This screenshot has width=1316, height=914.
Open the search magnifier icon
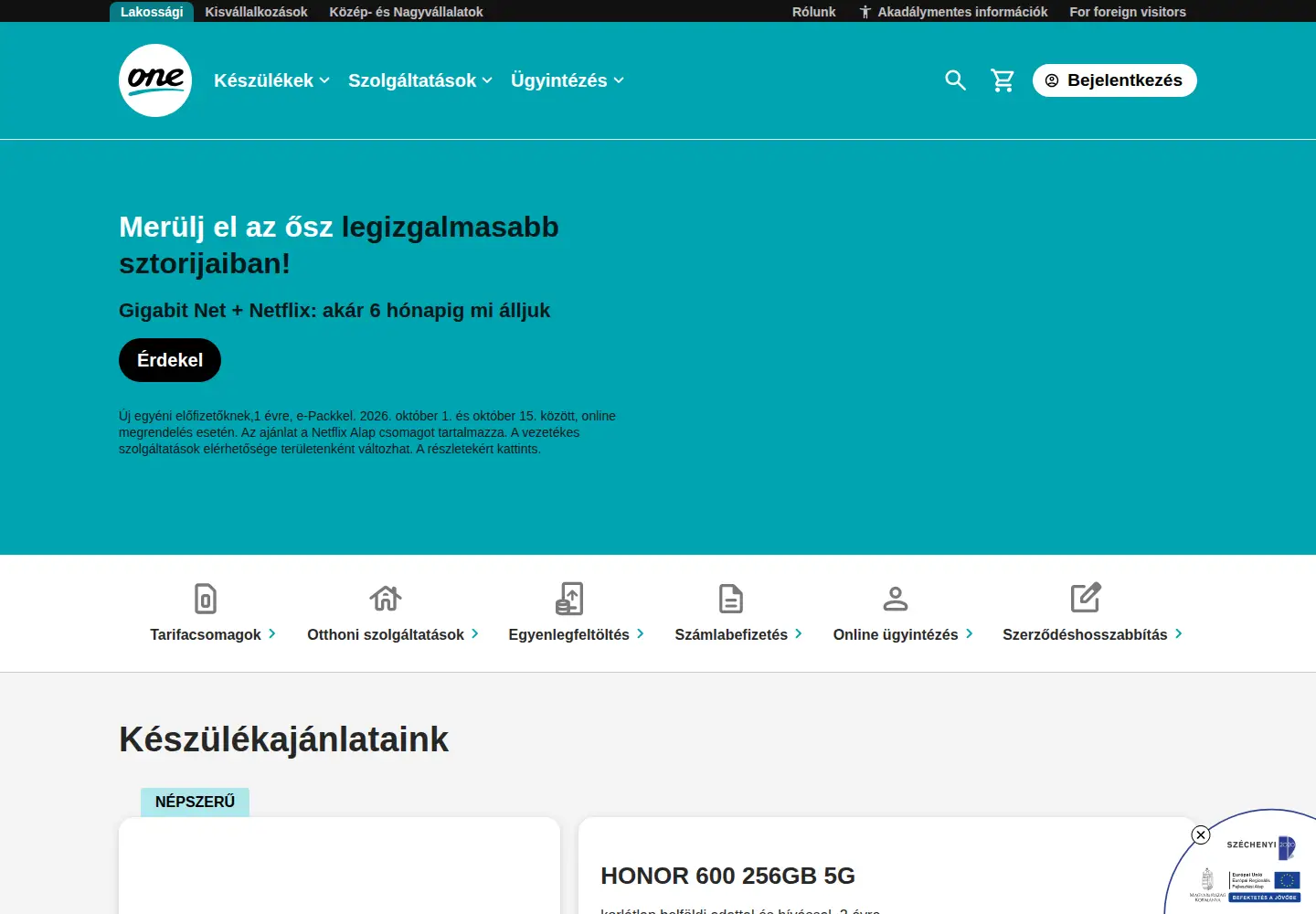[x=955, y=80]
